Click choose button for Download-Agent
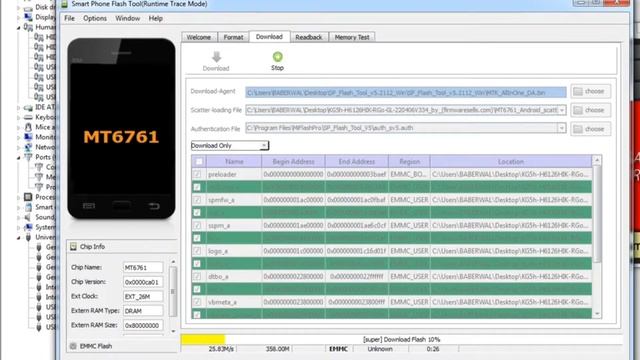 pos(591,91)
